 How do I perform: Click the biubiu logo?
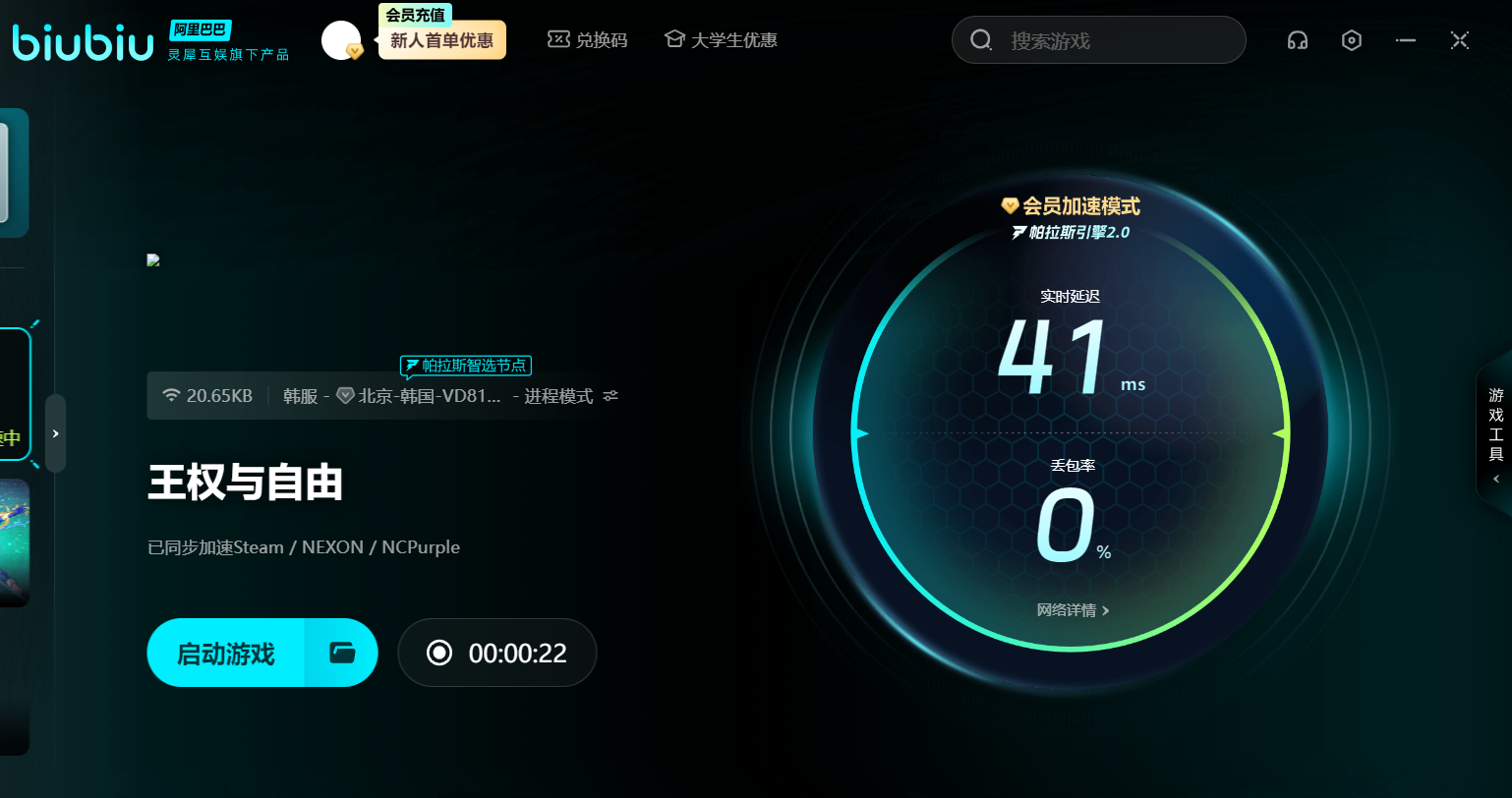coord(83,42)
